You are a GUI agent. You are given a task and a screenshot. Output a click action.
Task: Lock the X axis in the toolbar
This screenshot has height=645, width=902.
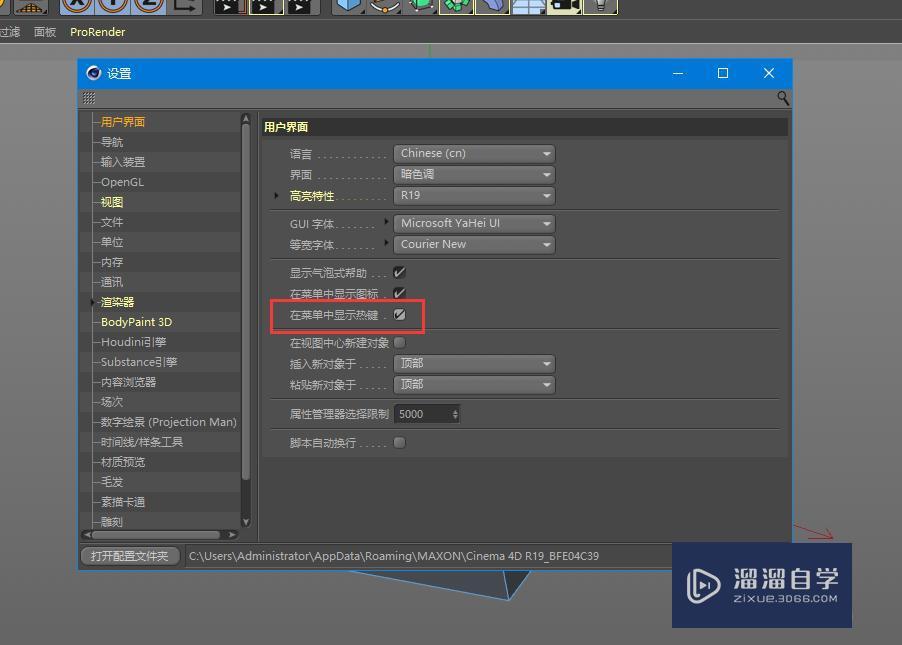click(75, 6)
